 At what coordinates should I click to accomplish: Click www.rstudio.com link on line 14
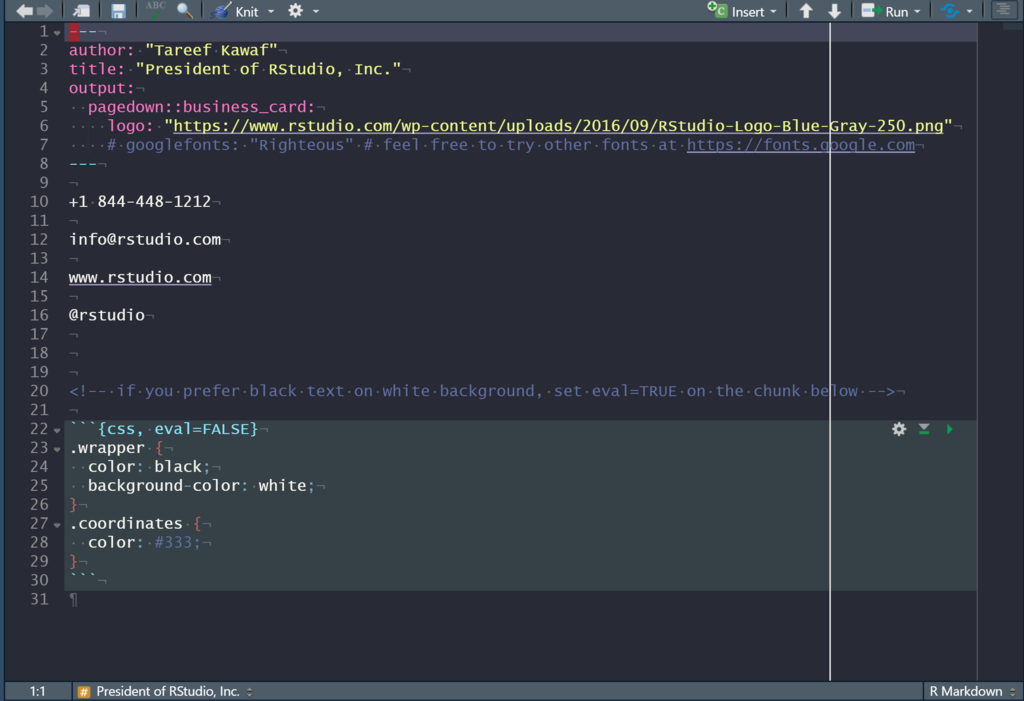point(140,278)
